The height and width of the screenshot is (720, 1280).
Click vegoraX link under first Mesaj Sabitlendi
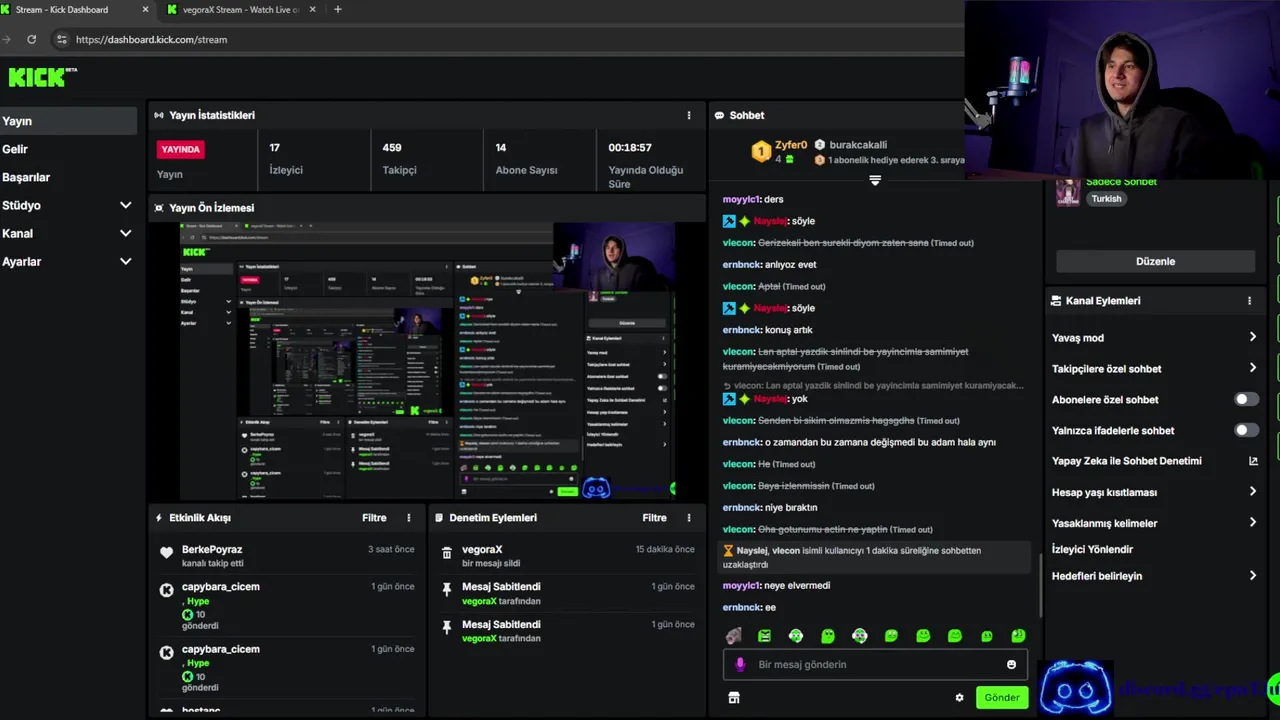point(479,601)
